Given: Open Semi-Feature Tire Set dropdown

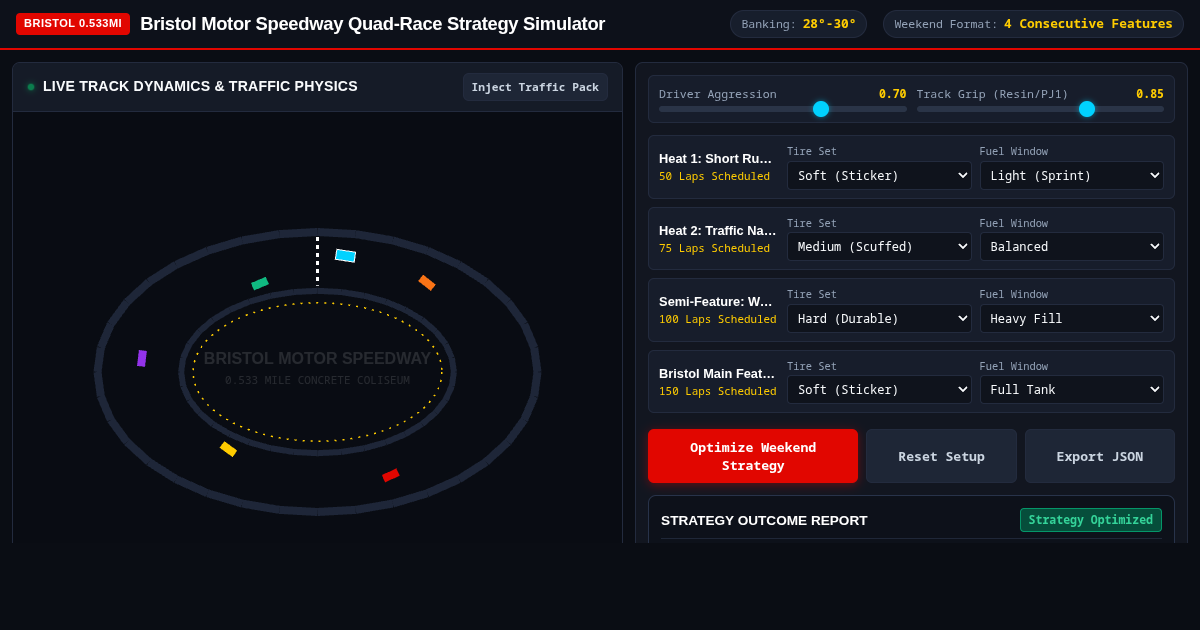Looking at the screenshot, I should pyautogui.click(x=879, y=319).
